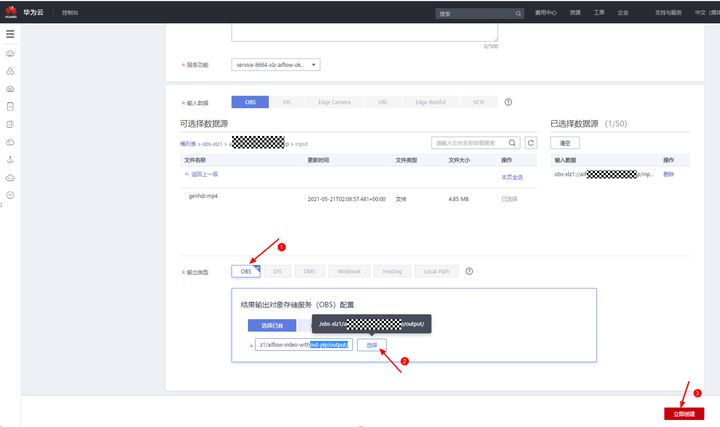Click Select button beside the output path field
Screen dimensions: 720x427
[371, 345]
